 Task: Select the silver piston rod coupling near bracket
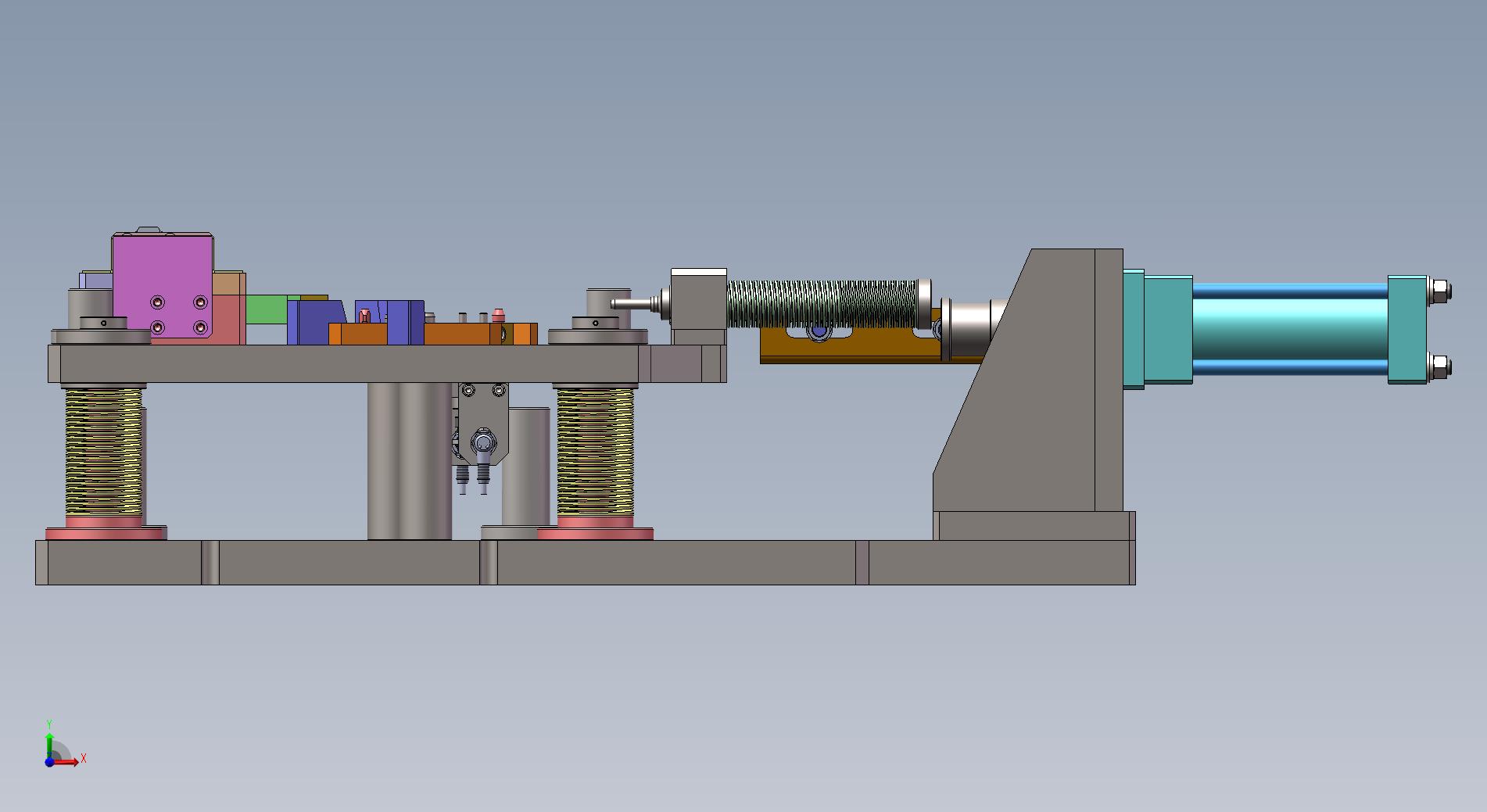[x=969, y=329]
